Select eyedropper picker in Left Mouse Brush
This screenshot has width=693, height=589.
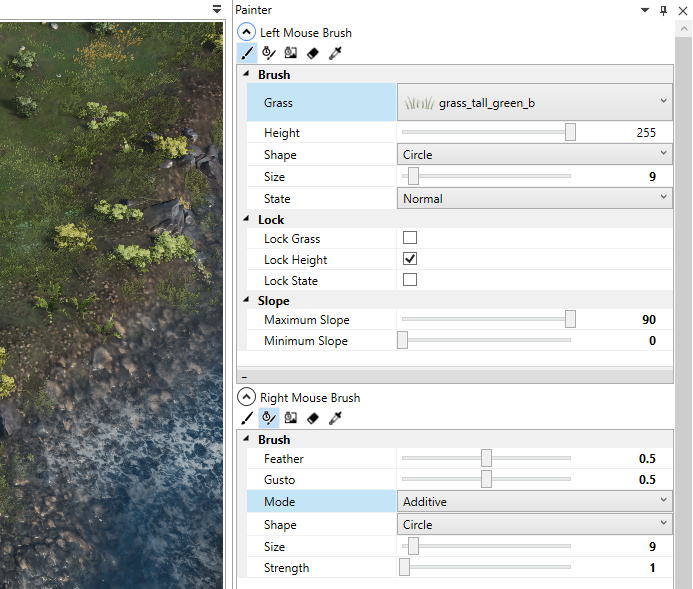click(335, 53)
